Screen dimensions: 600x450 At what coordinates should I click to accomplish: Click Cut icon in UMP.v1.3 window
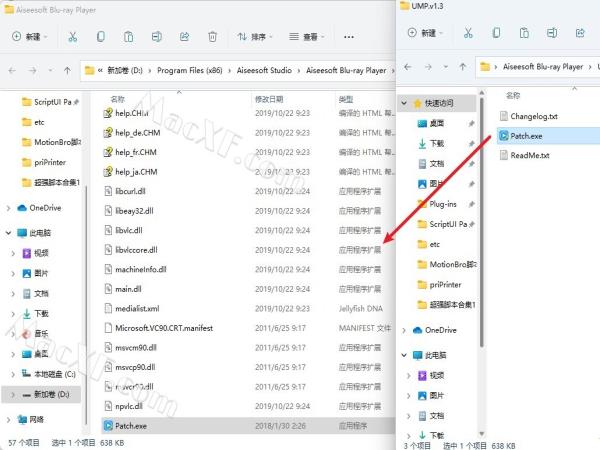(x=468, y=33)
